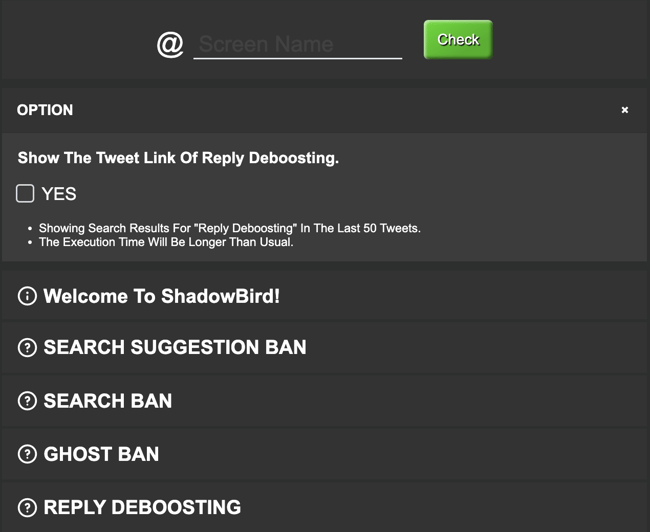Click the question icon next to GHOST BAN
Viewport: 650px width, 532px height.
point(27,454)
